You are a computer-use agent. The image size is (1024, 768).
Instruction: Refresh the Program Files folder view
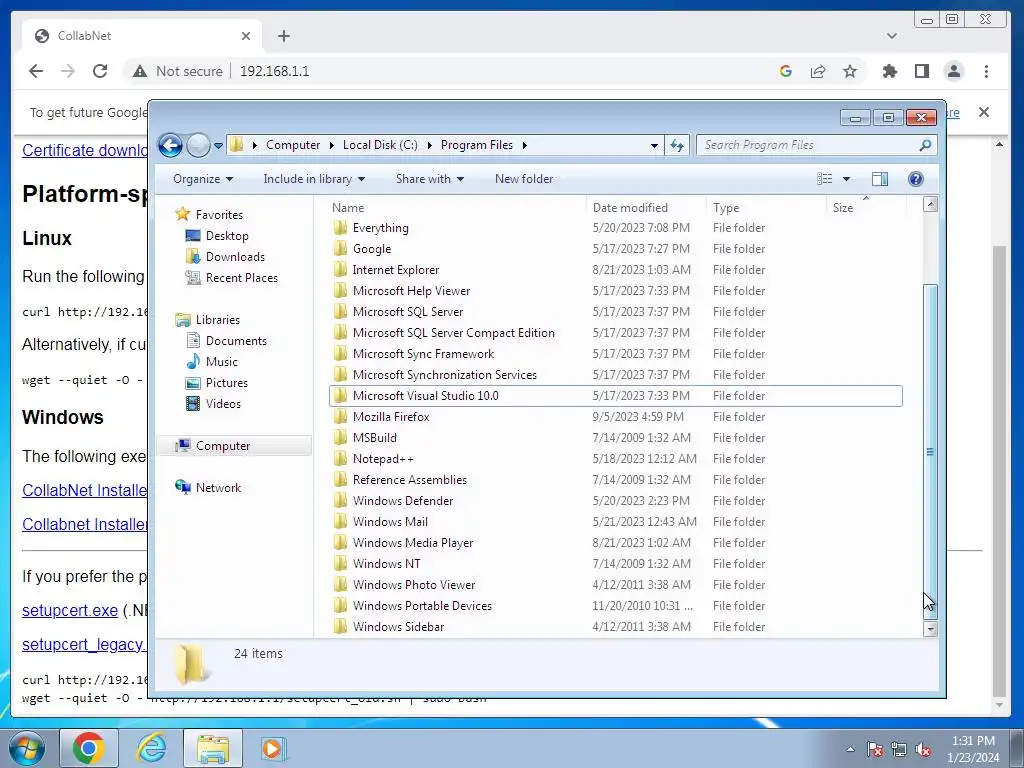(x=677, y=145)
